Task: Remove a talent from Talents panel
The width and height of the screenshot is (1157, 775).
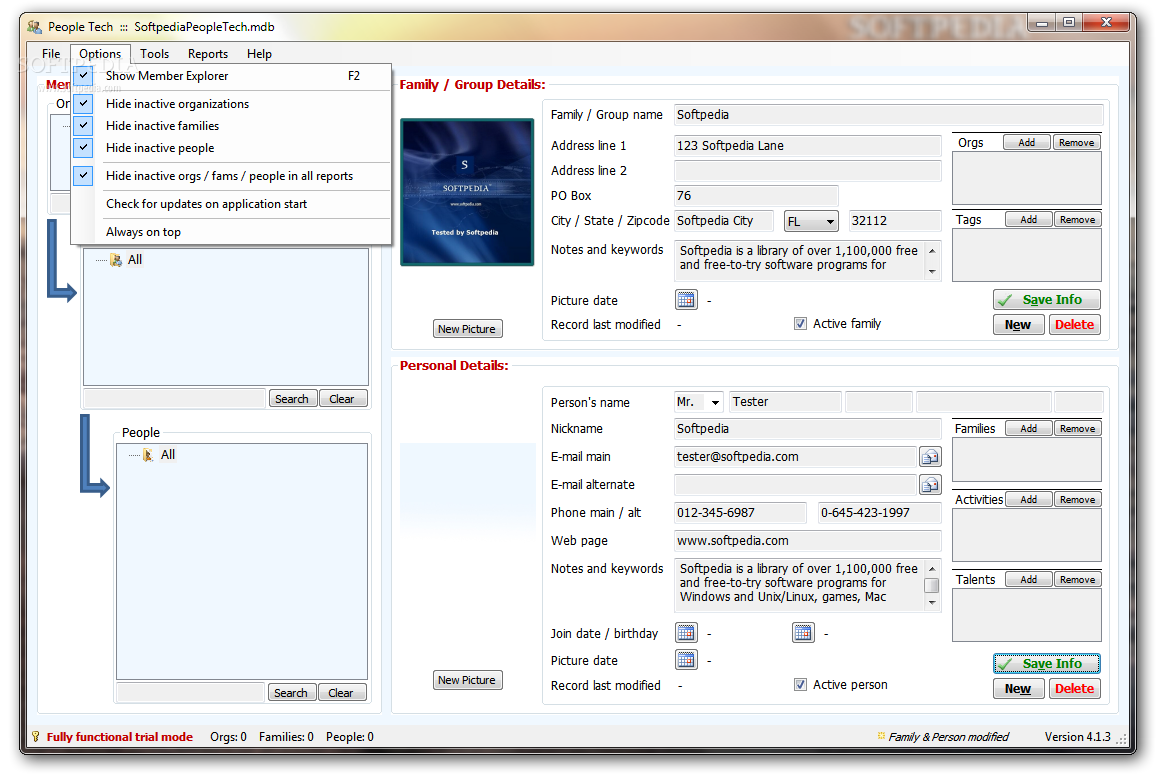Action: click(x=1077, y=580)
